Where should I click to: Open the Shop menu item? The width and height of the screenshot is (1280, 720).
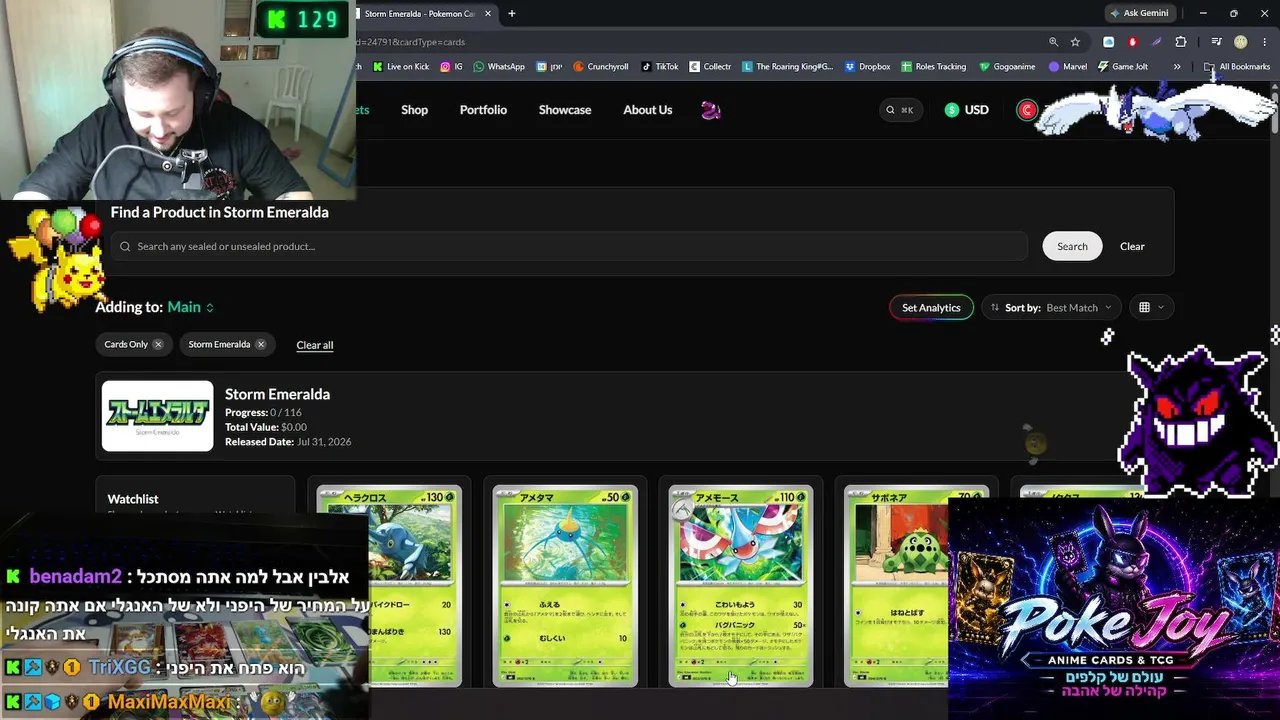point(414,110)
